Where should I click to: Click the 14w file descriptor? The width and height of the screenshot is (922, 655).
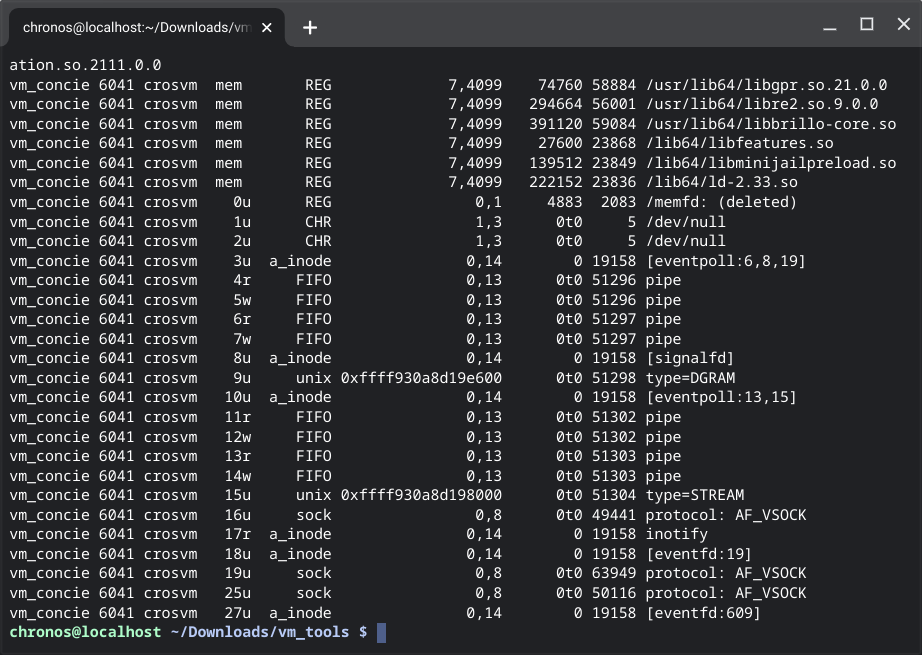[238, 476]
